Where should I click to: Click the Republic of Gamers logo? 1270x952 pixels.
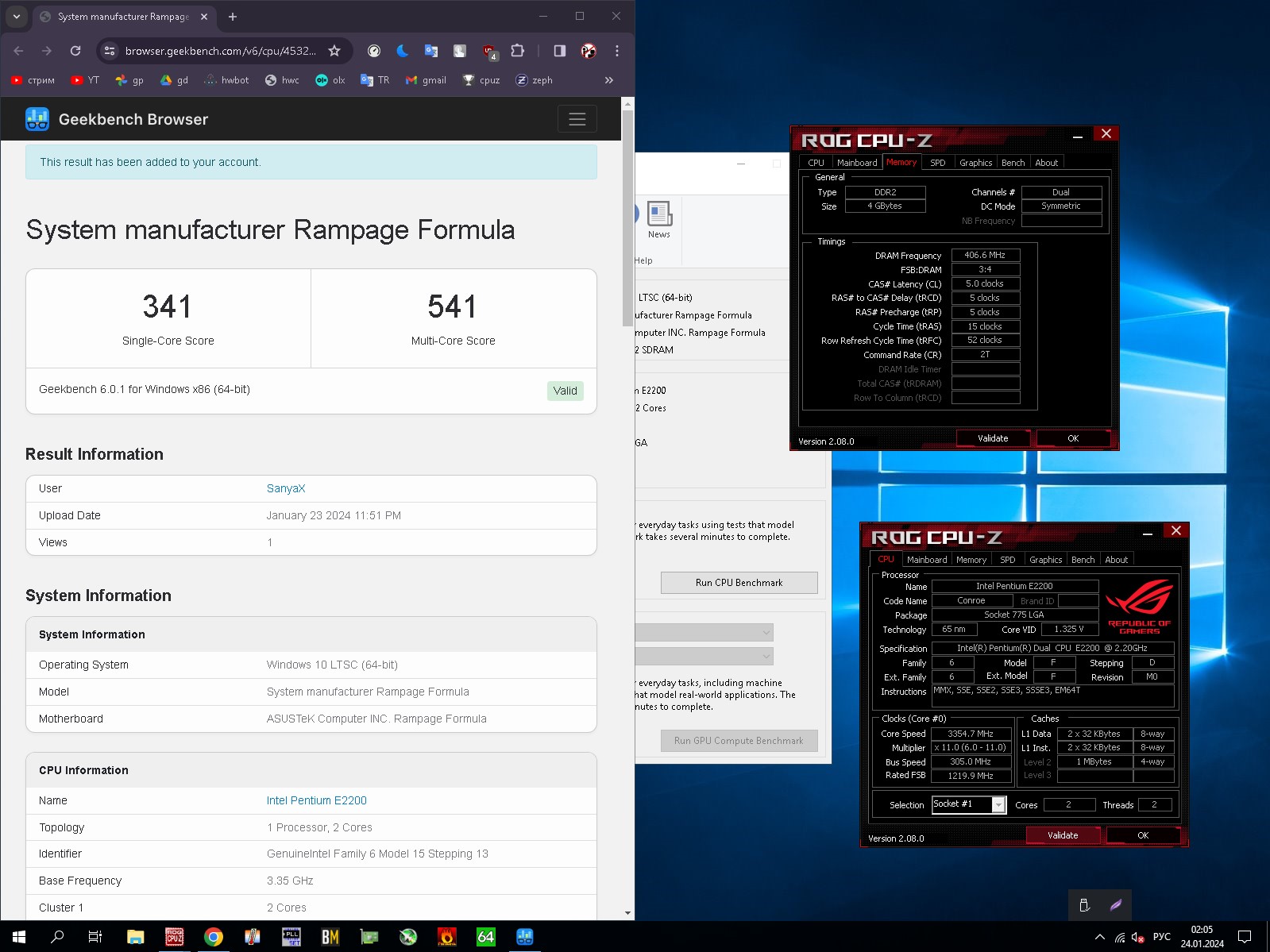pos(1140,607)
